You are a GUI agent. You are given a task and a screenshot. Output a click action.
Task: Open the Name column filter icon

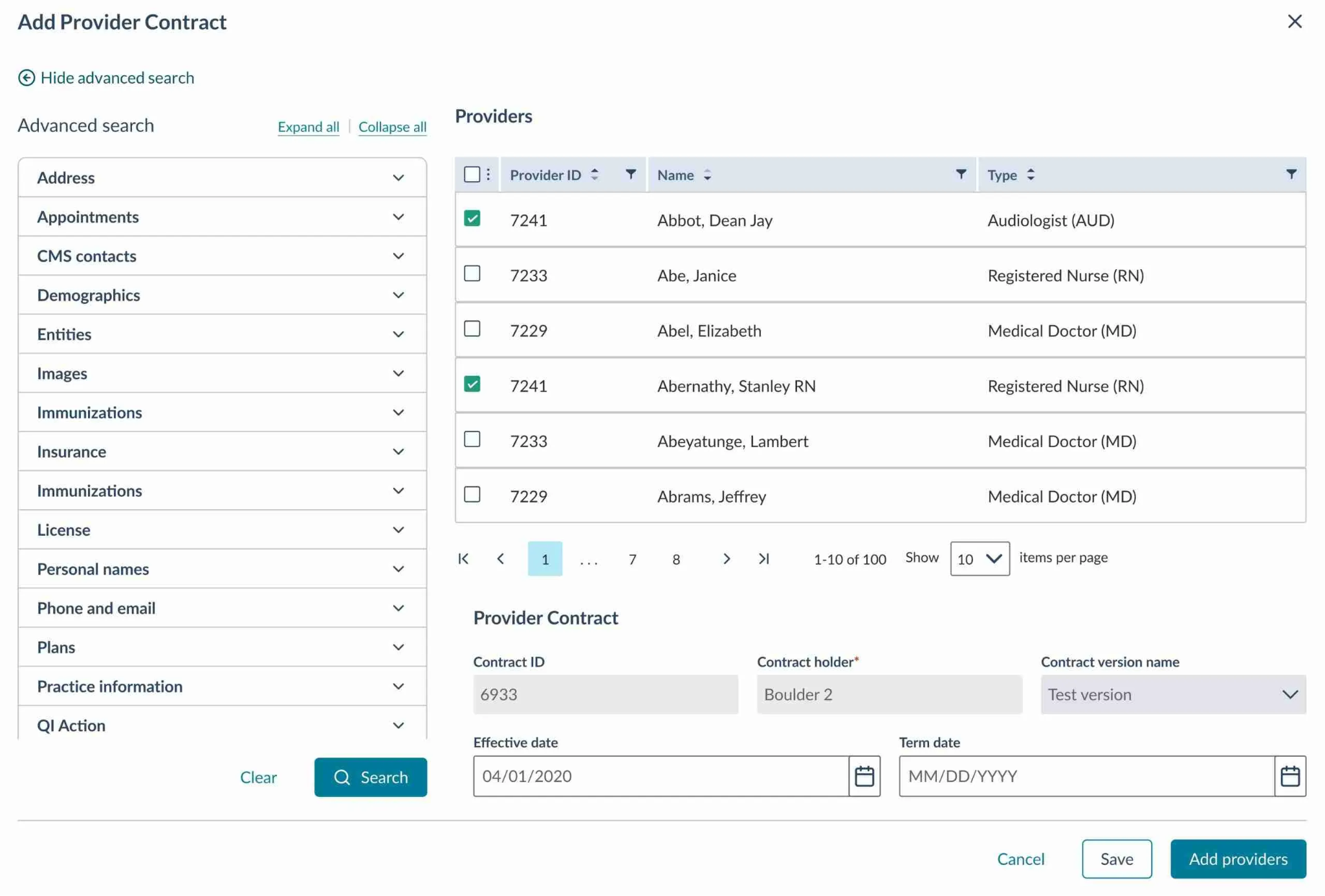click(x=961, y=174)
